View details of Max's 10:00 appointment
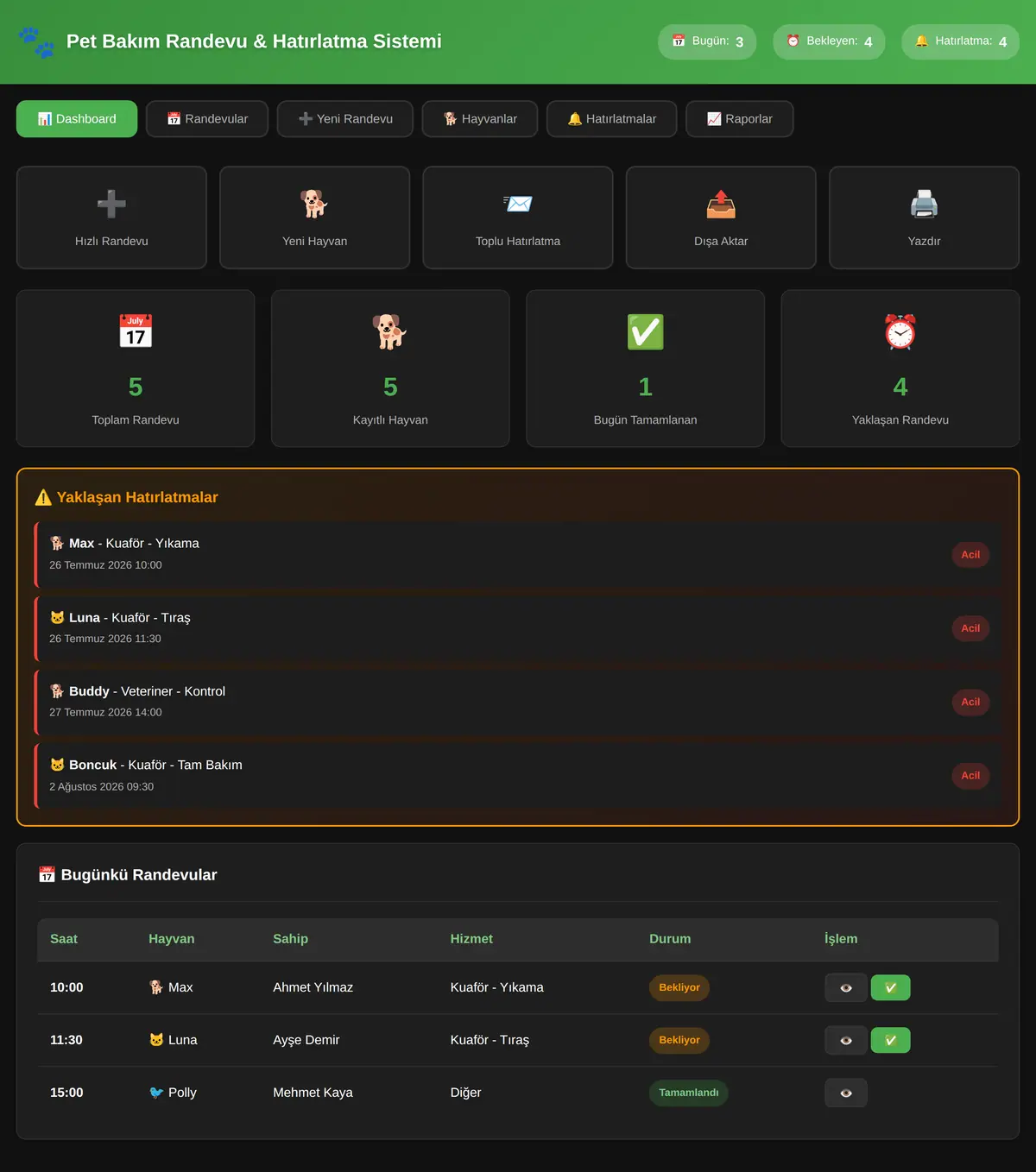This screenshot has width=1036, height=1172. tap(846, 988)
